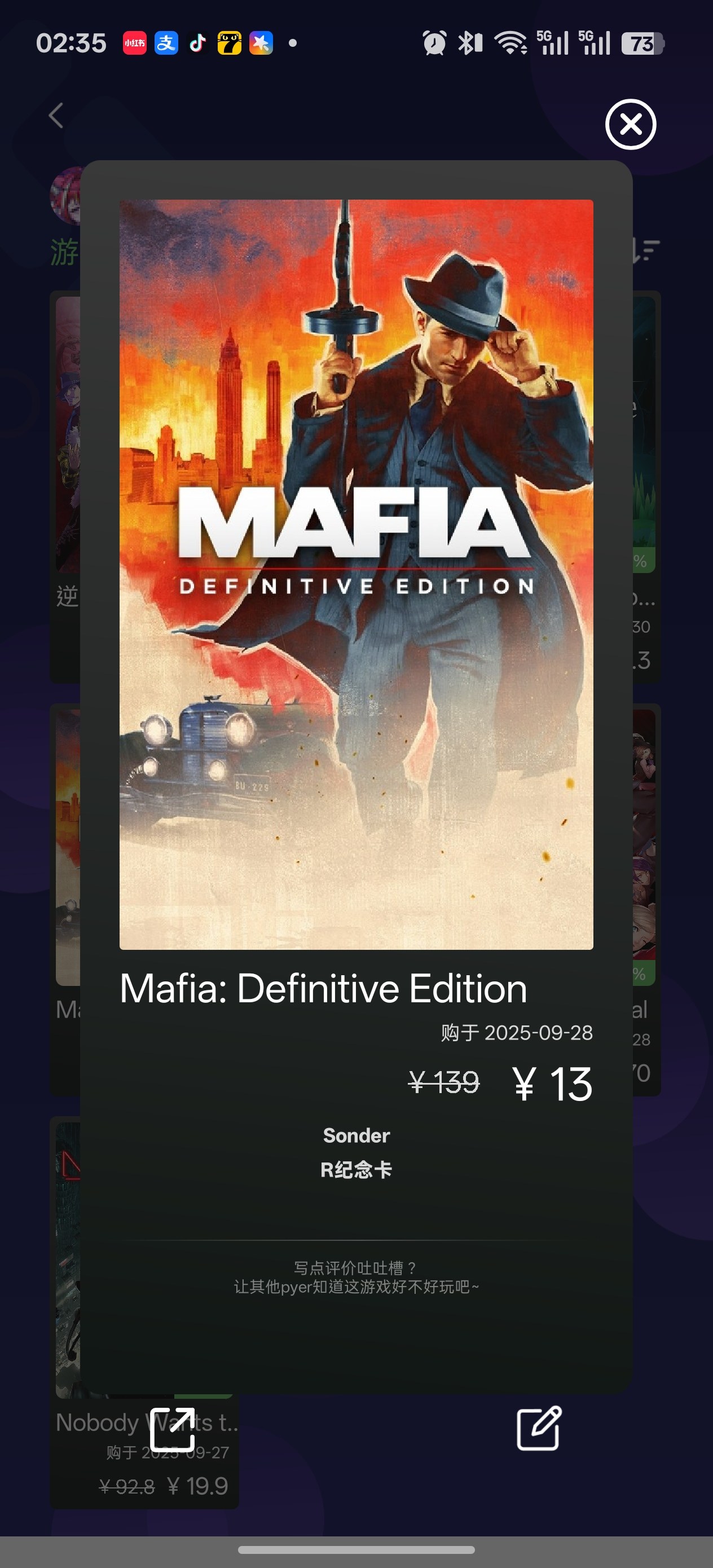
Task: Tap the edit review pencil icon
Action: pyautogui.click(x=539, y=1428)
